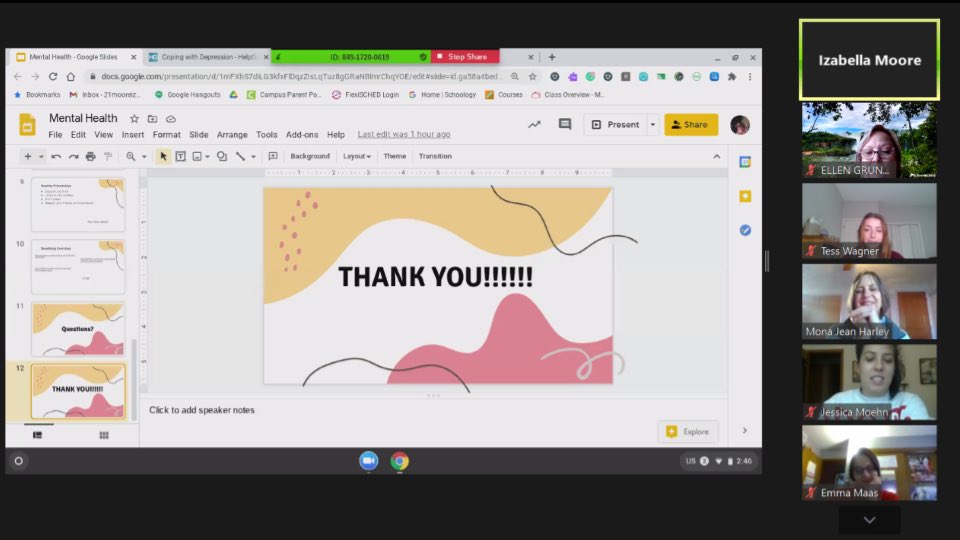Open the Insert menu
The height and width of the screenshot is (540, 960).
132,134
